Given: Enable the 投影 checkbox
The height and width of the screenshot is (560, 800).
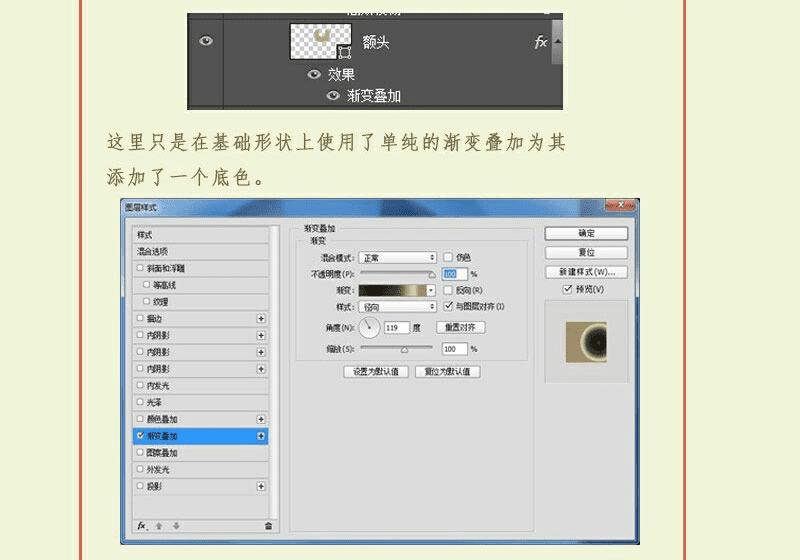Looking at the screenshot, I should 140,486.
